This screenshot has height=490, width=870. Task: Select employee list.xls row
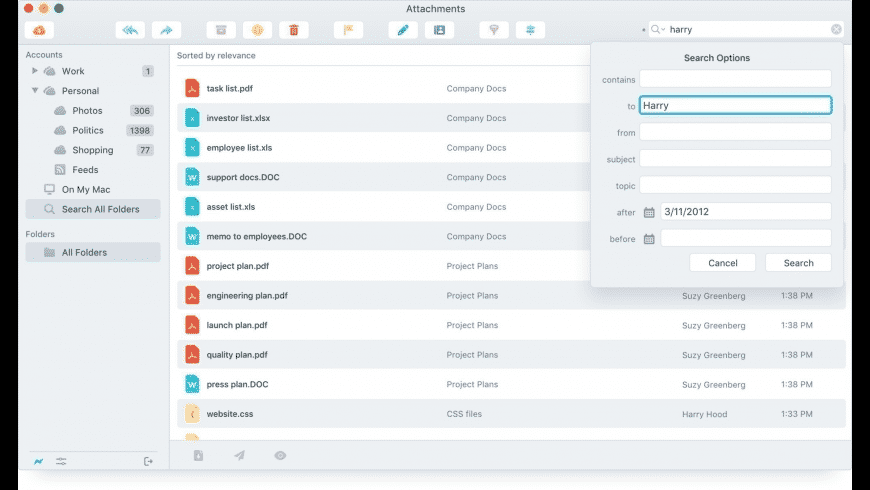383,148
